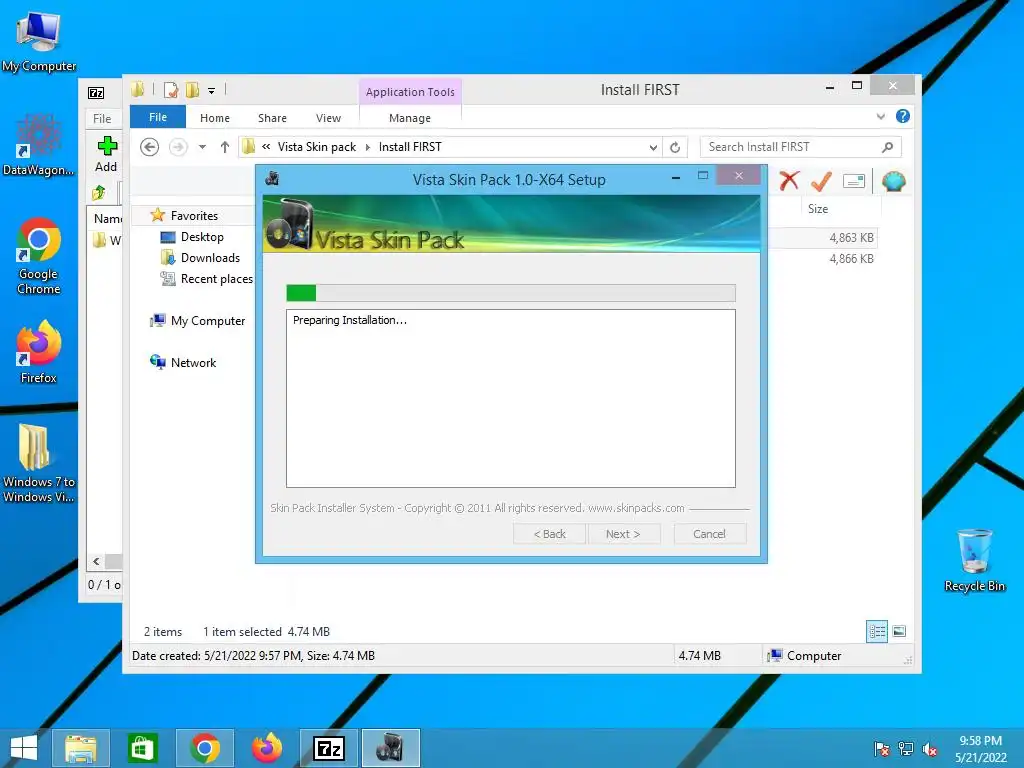Click the 4,866 KB file size cell
Screen dimensions: 1024x768
(x=852, y=259)
